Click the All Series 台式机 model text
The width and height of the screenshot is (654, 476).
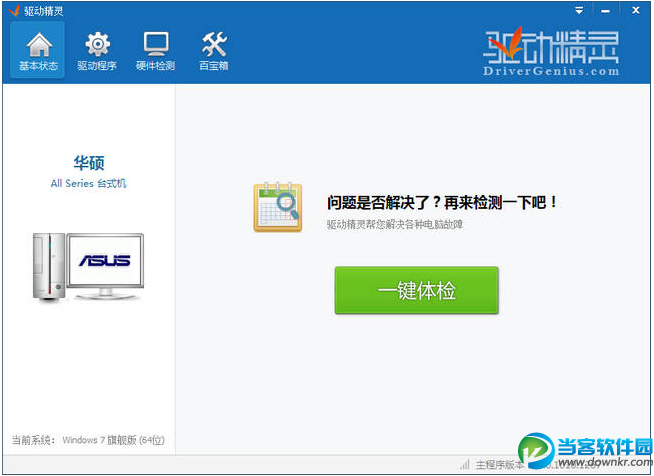tap(88, 183)
